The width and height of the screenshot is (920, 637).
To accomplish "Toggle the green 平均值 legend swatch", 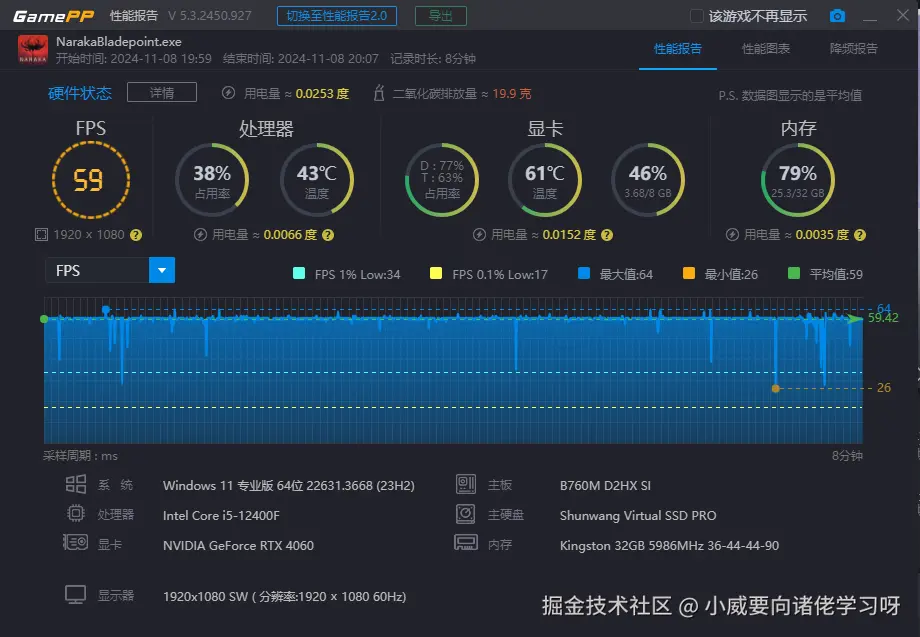I will tap(794, 273).
